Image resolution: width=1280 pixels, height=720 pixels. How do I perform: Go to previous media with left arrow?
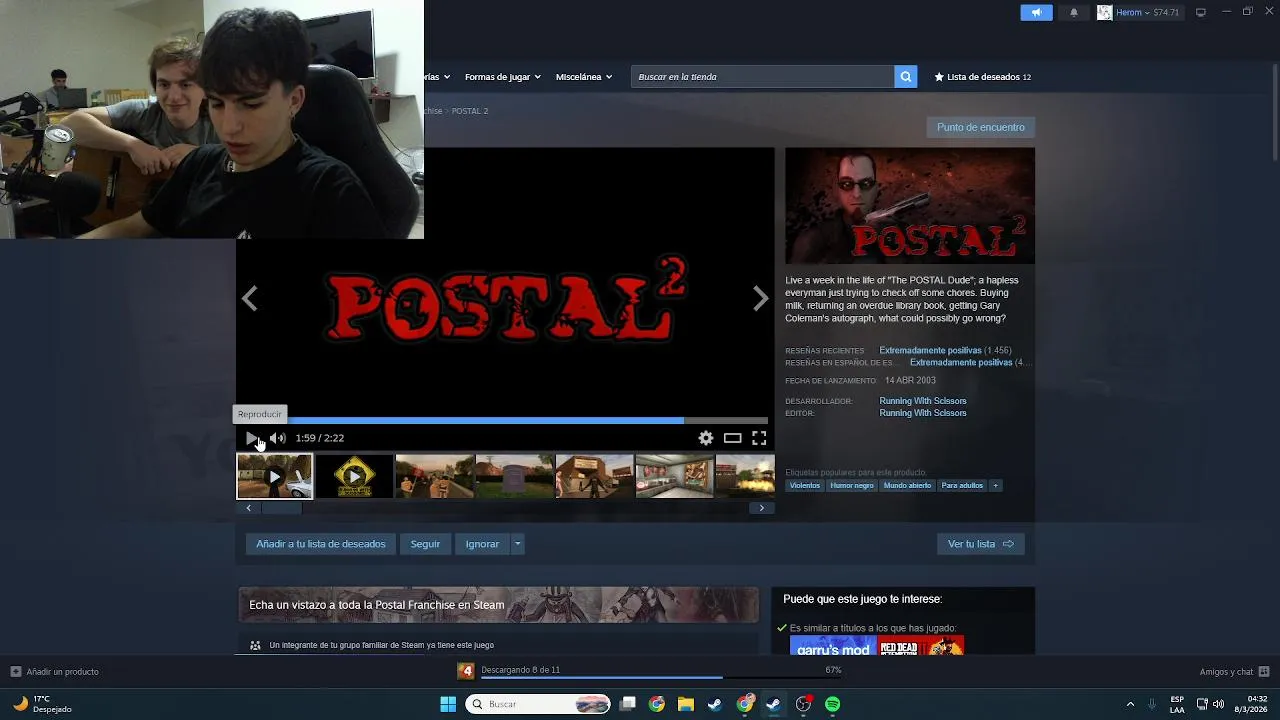pos(249,298)
